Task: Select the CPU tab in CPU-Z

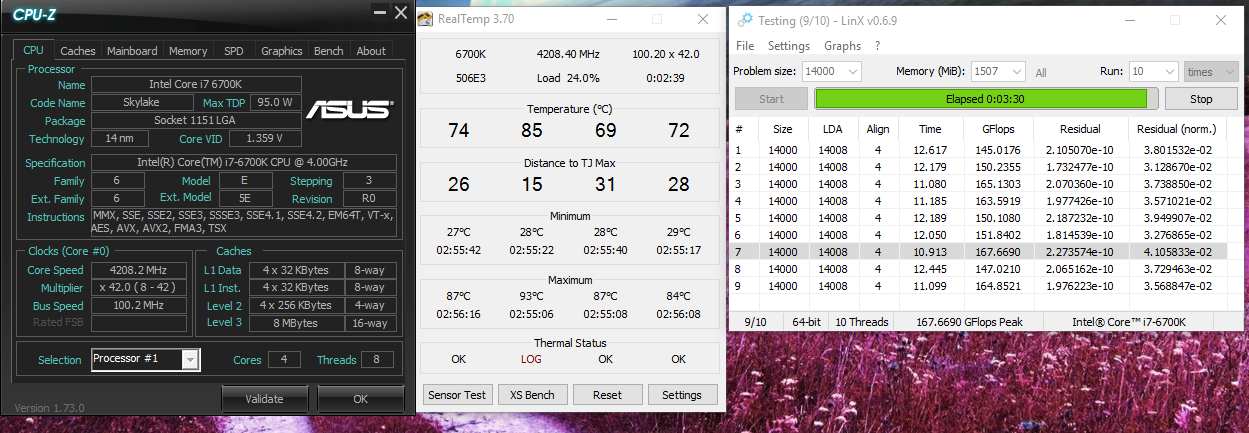Action: [33, 50]
